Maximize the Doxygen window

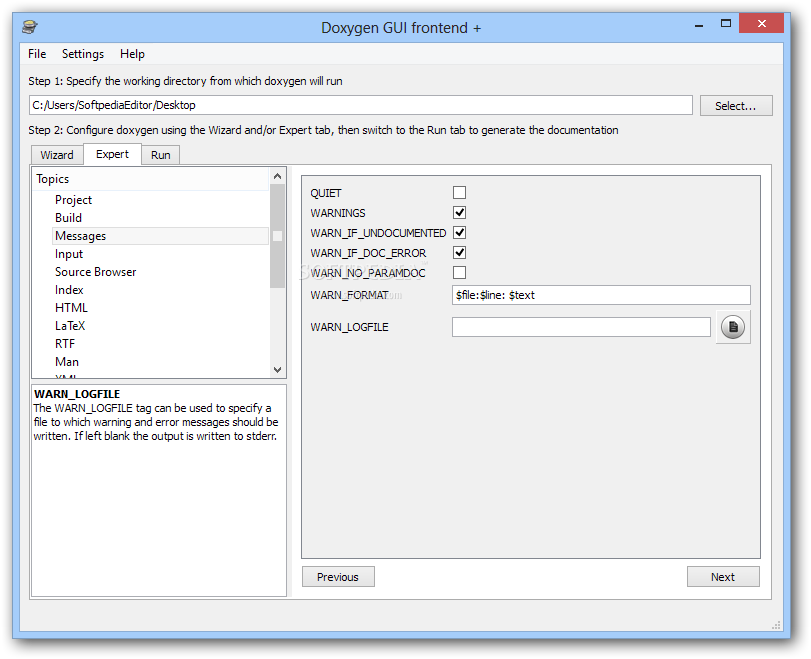[726, 23]
